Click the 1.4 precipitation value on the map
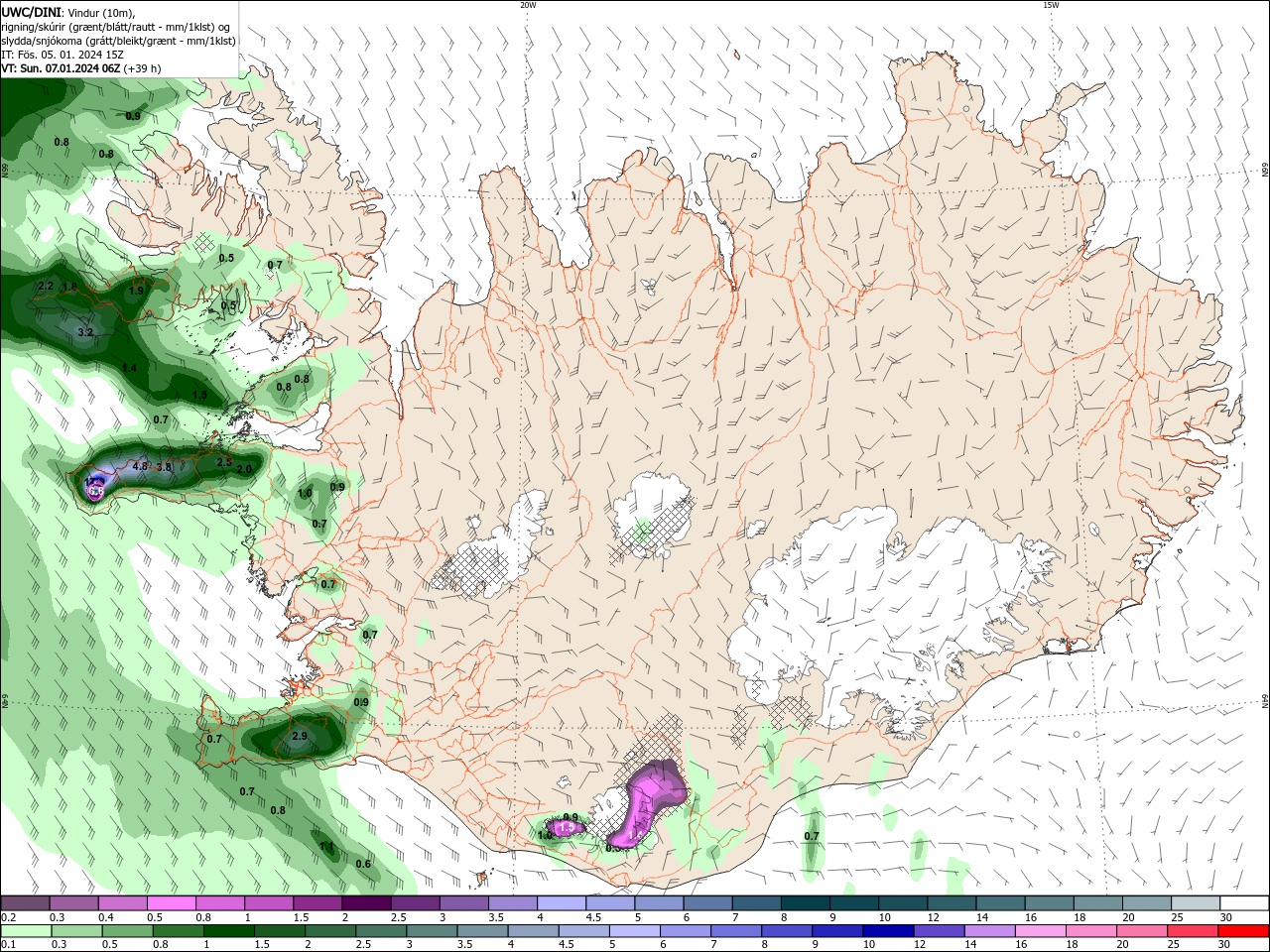 pos(129,368)
